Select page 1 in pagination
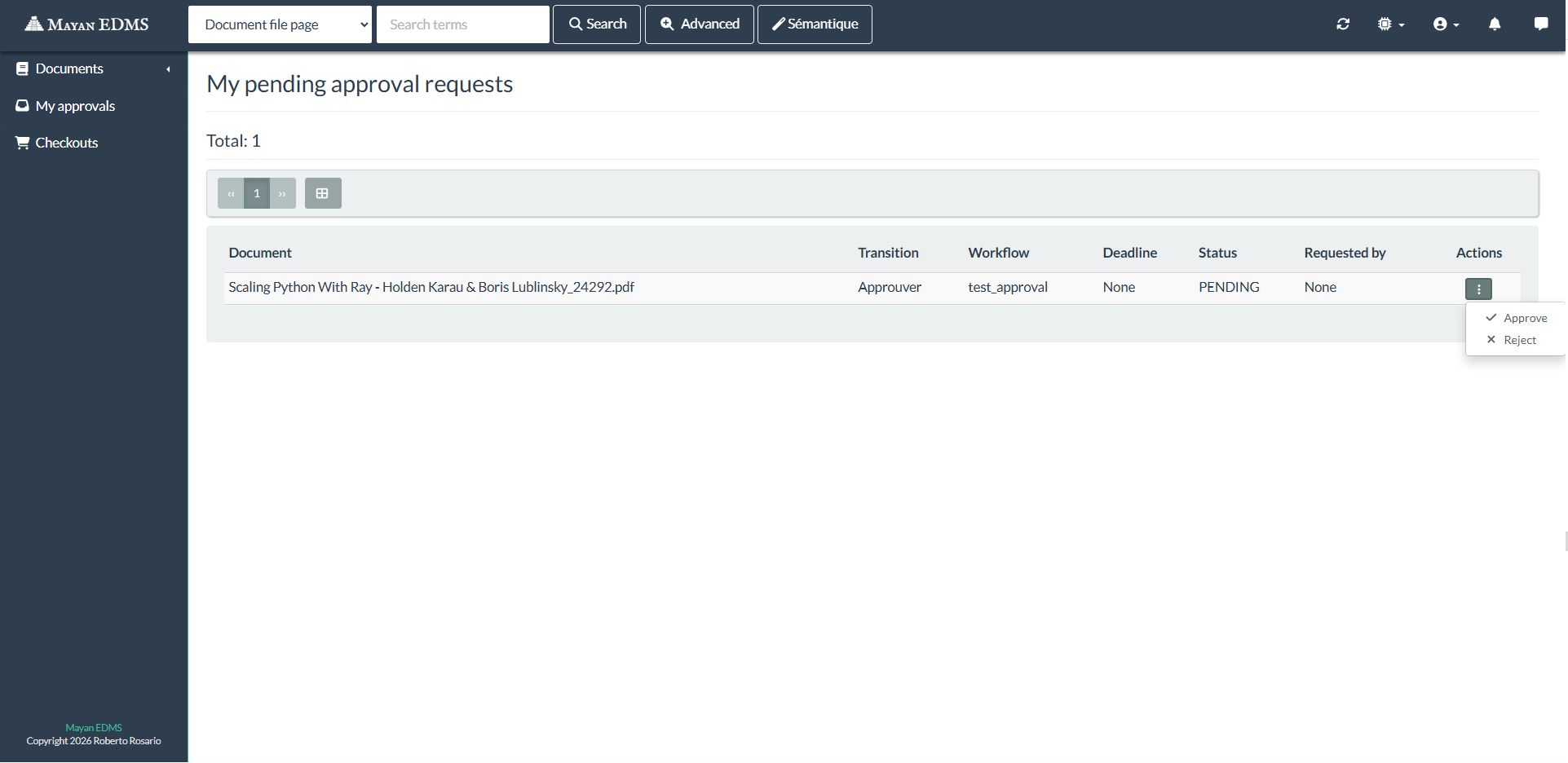The height and width of the screenshot is (763, 1568). pos(257,193)
